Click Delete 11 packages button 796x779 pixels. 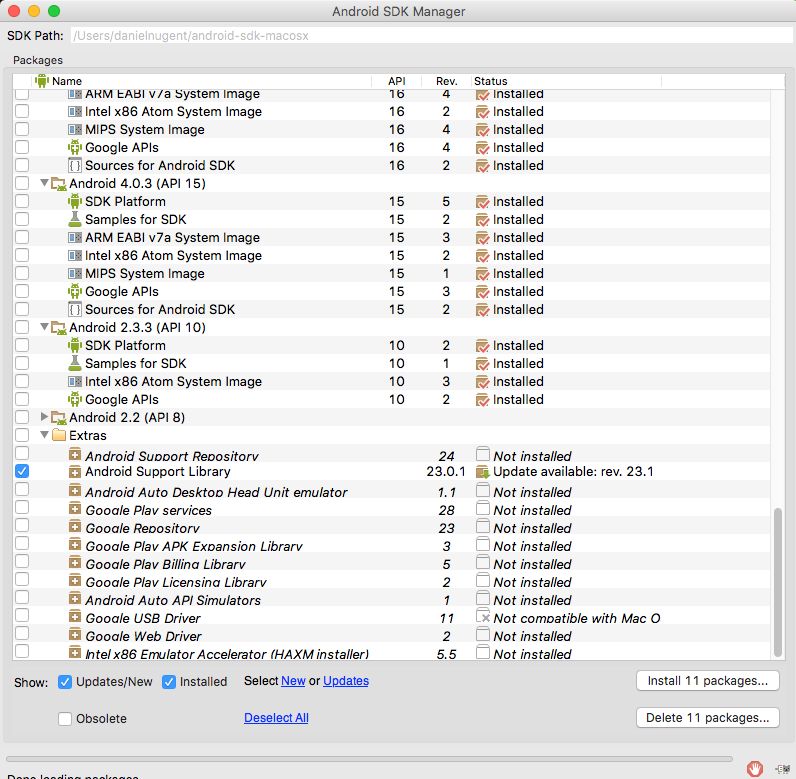(708, 718)
